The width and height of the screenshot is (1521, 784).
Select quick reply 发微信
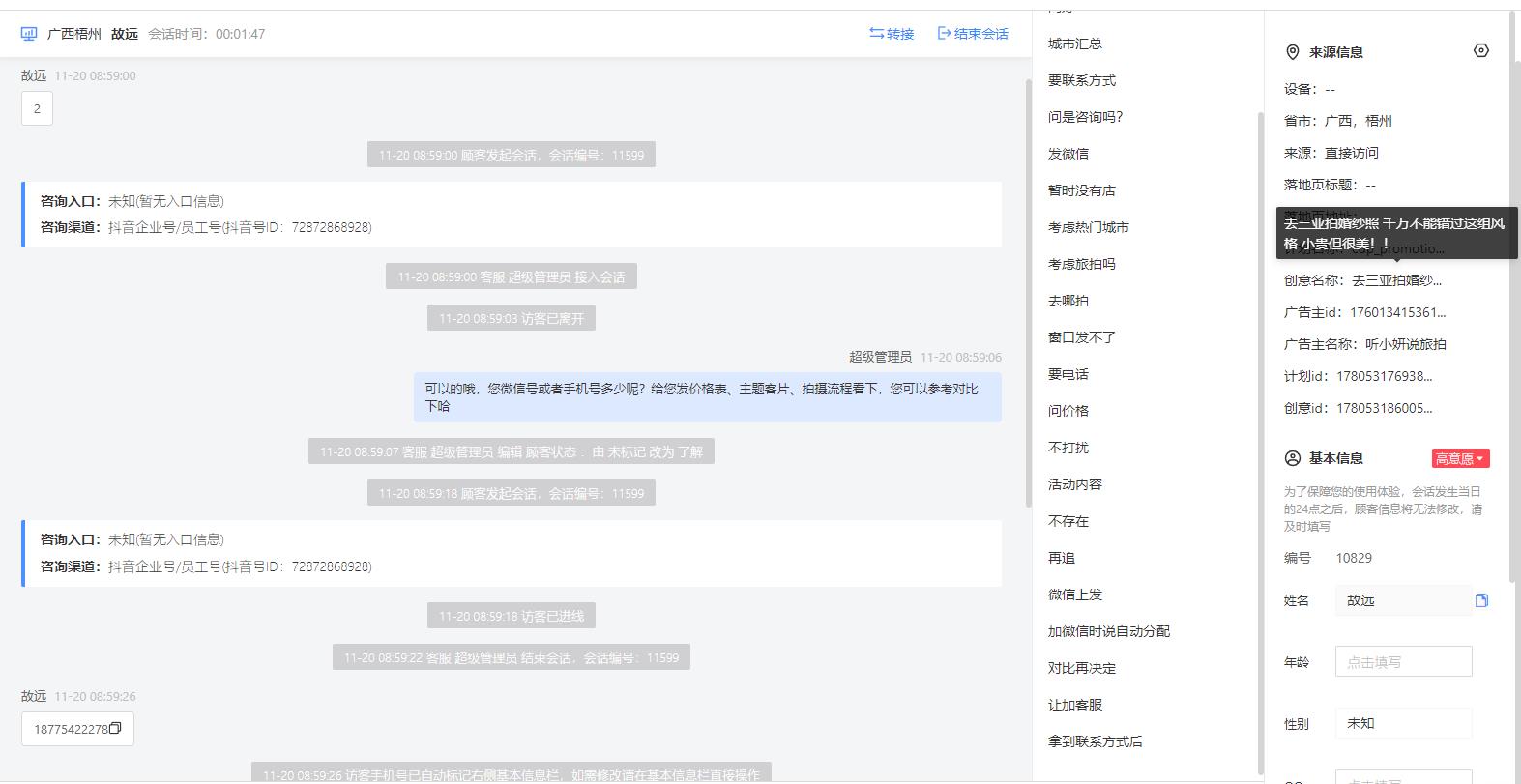coord(1068,154)
